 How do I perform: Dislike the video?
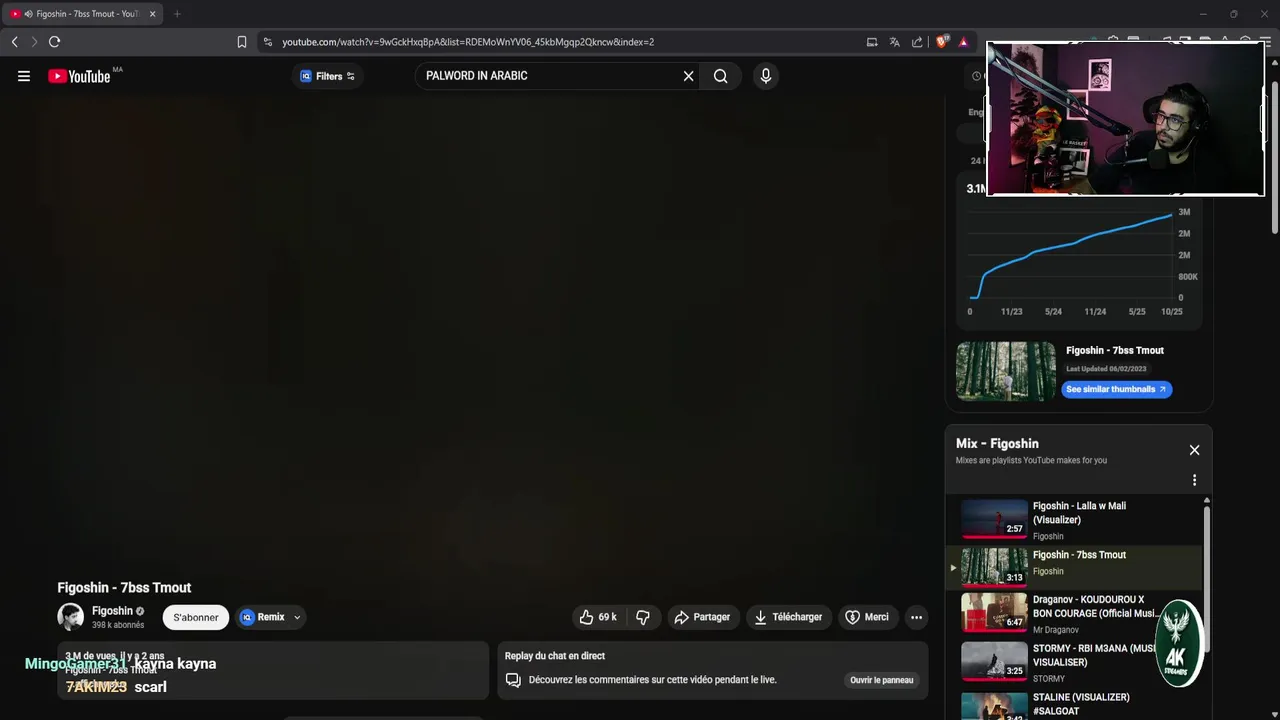click(x=643, y=617)
